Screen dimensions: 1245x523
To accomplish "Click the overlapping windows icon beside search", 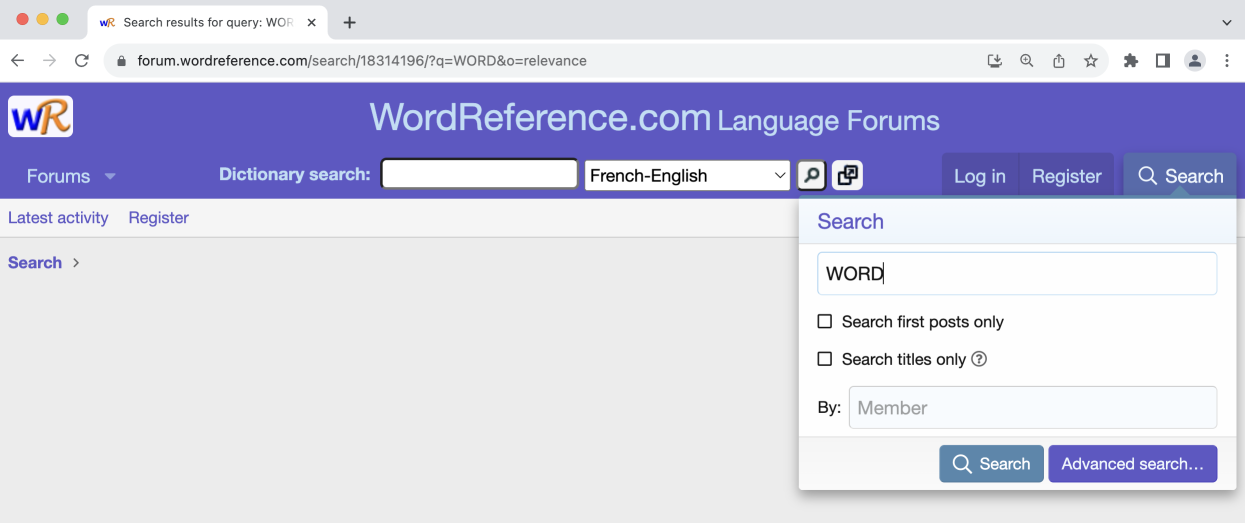I will (847, 175).
